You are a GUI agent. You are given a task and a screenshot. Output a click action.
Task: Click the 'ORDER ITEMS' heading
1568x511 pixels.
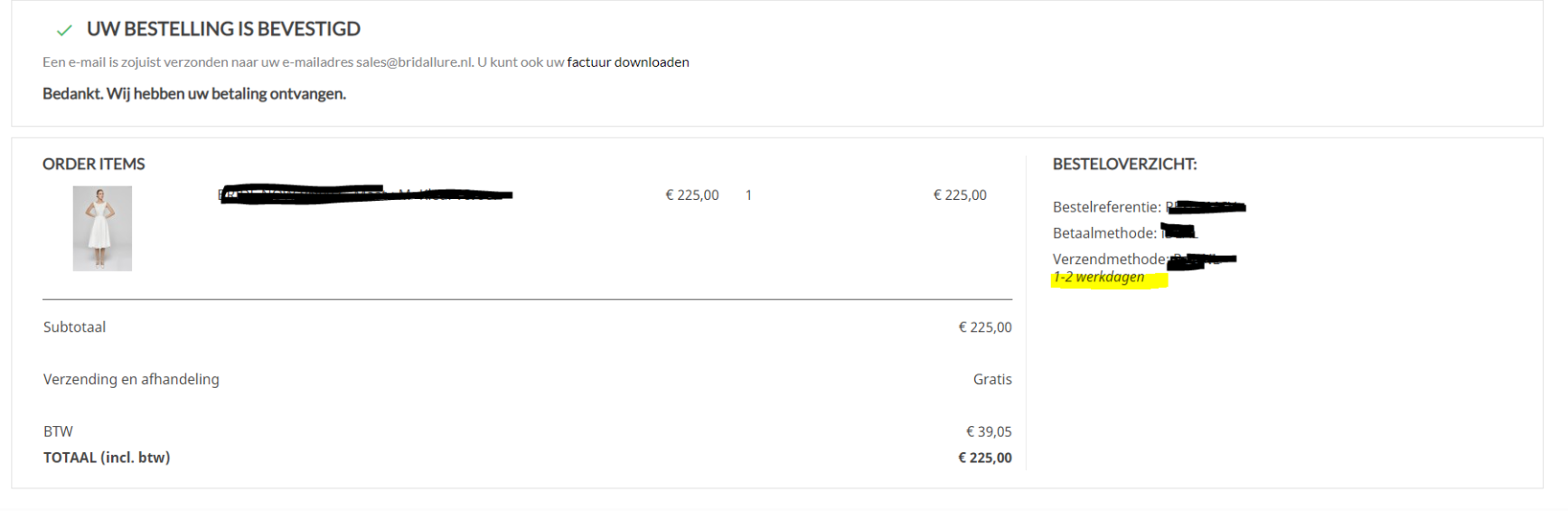(94, 164)
